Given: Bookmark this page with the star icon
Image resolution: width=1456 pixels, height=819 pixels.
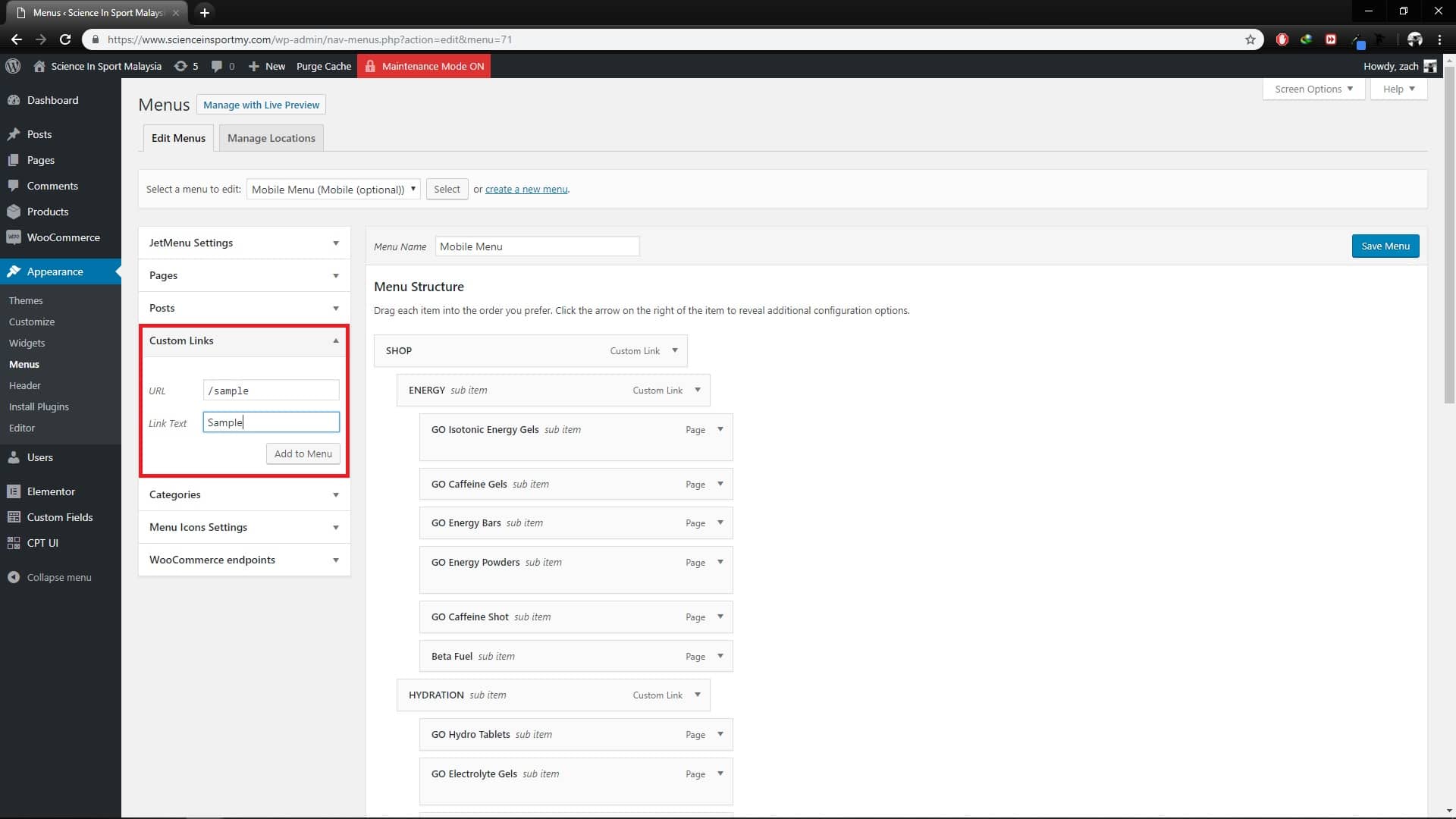Looking at the screenshot, I should click(1250, 39).
